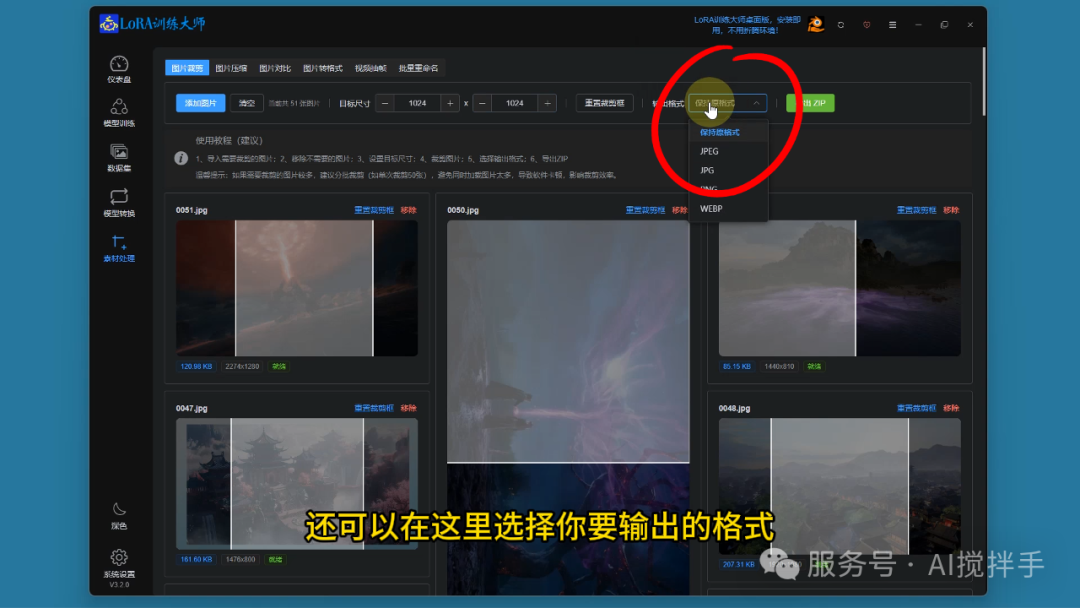Reset crop box on the 85.15 KB card

[916, 210]
